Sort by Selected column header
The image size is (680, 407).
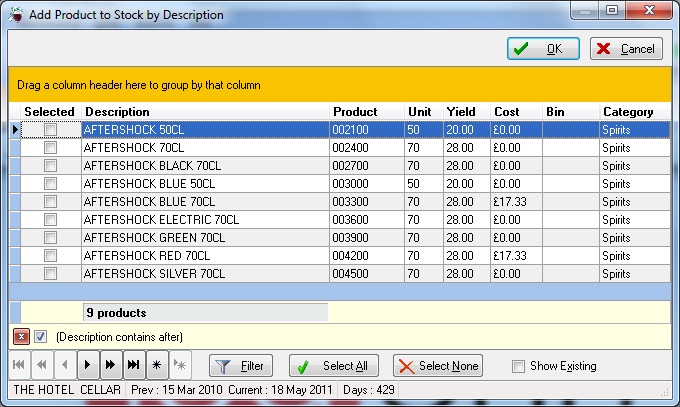click(x=51, y=112)
